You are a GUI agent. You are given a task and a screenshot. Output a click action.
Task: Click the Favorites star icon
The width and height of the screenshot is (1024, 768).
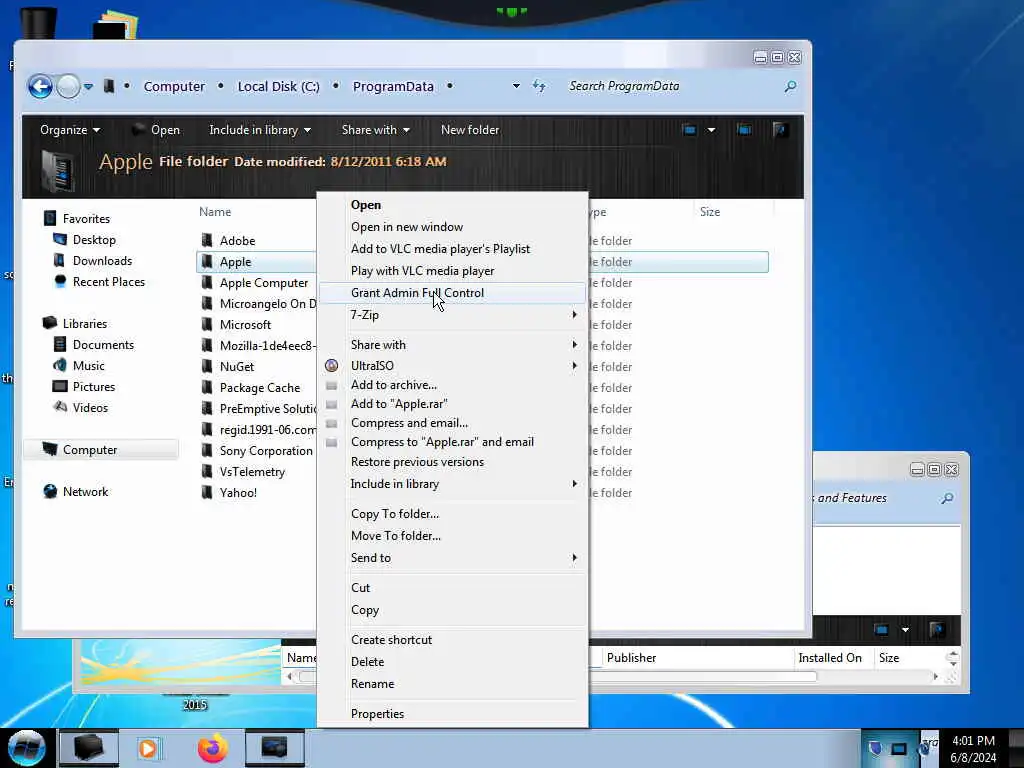(x=50, y=218)
